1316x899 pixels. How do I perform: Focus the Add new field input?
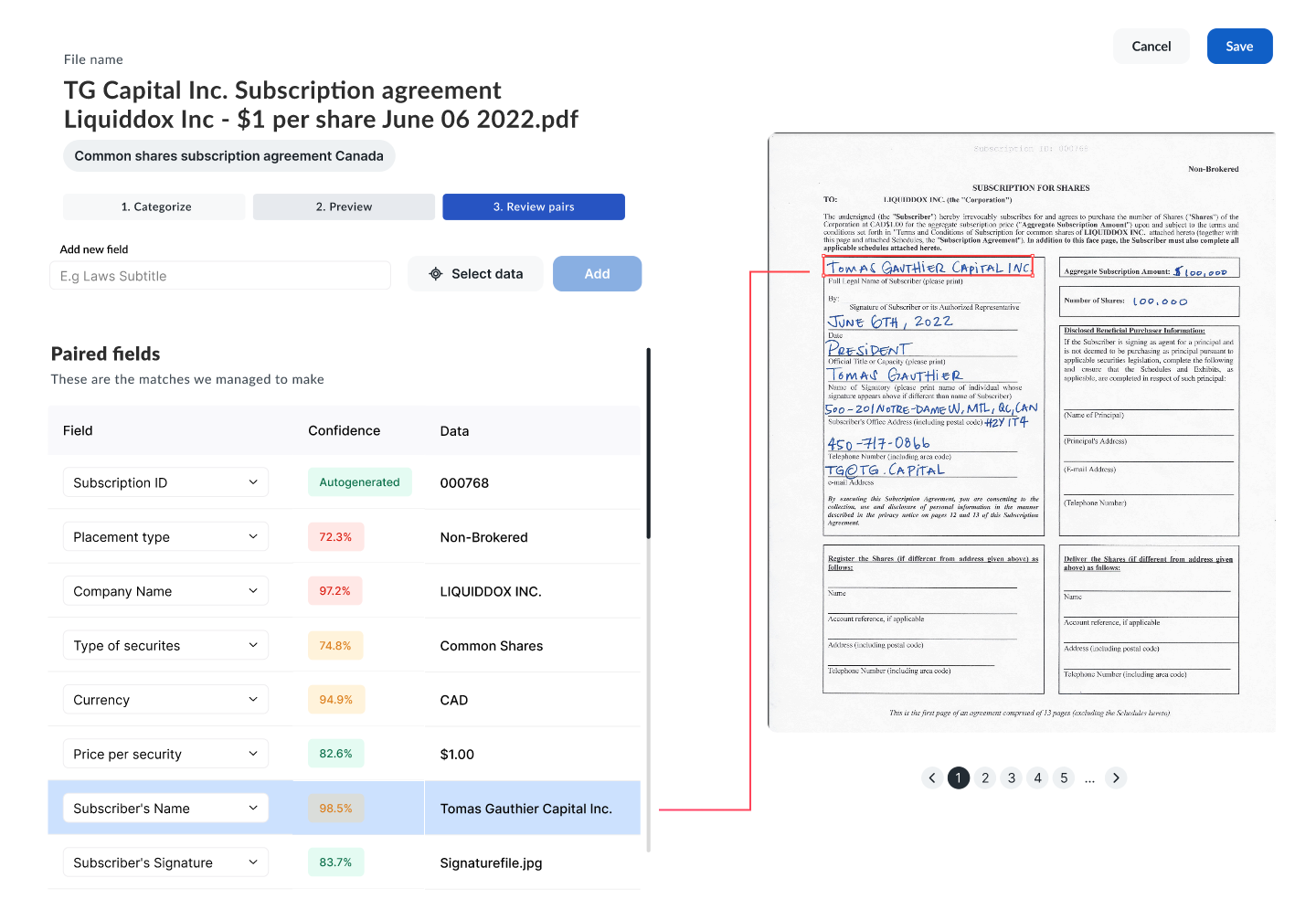pyautogui.click(x=220, y=276)
